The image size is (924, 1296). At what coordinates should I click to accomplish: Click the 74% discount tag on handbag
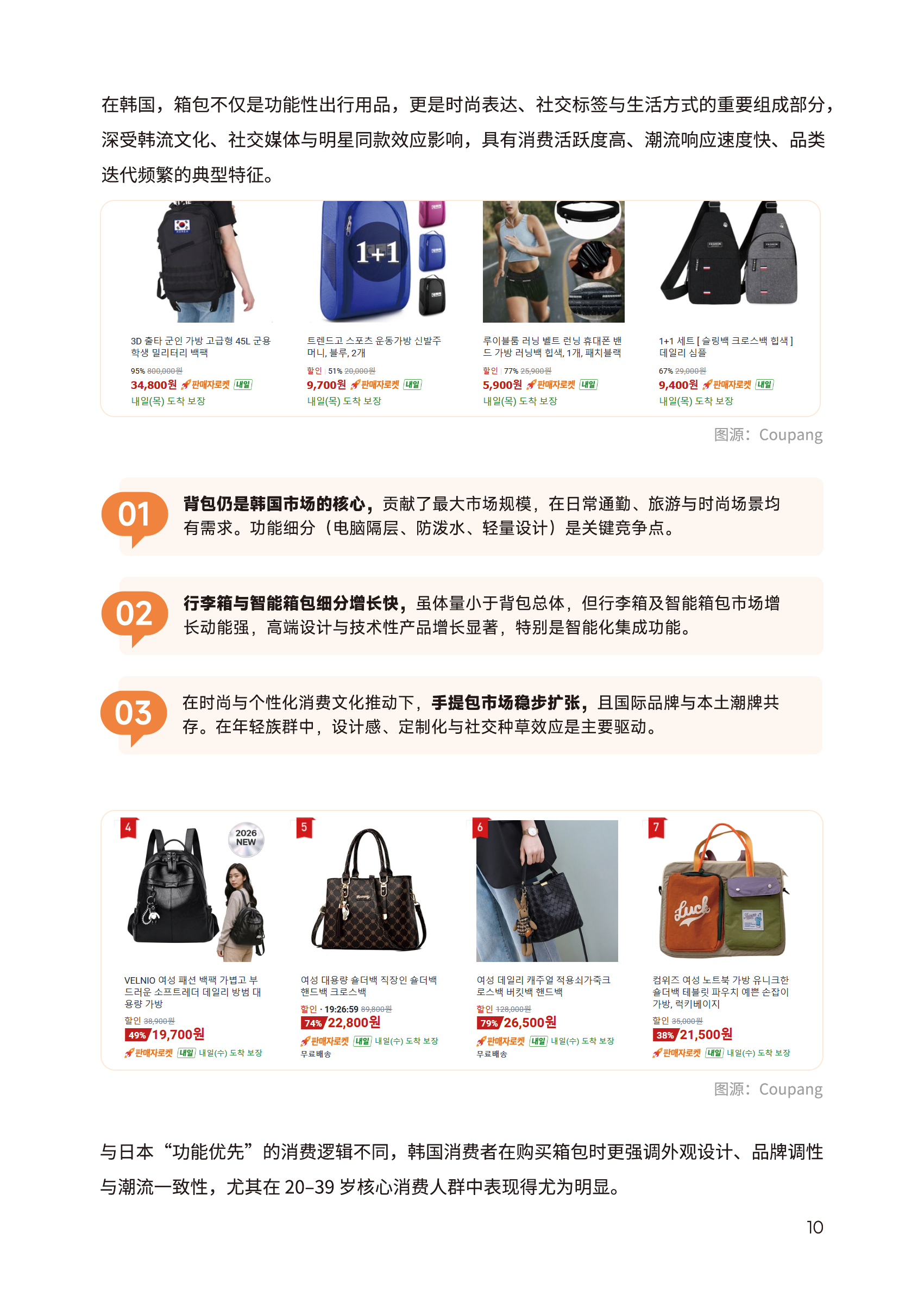[313, 1023]
